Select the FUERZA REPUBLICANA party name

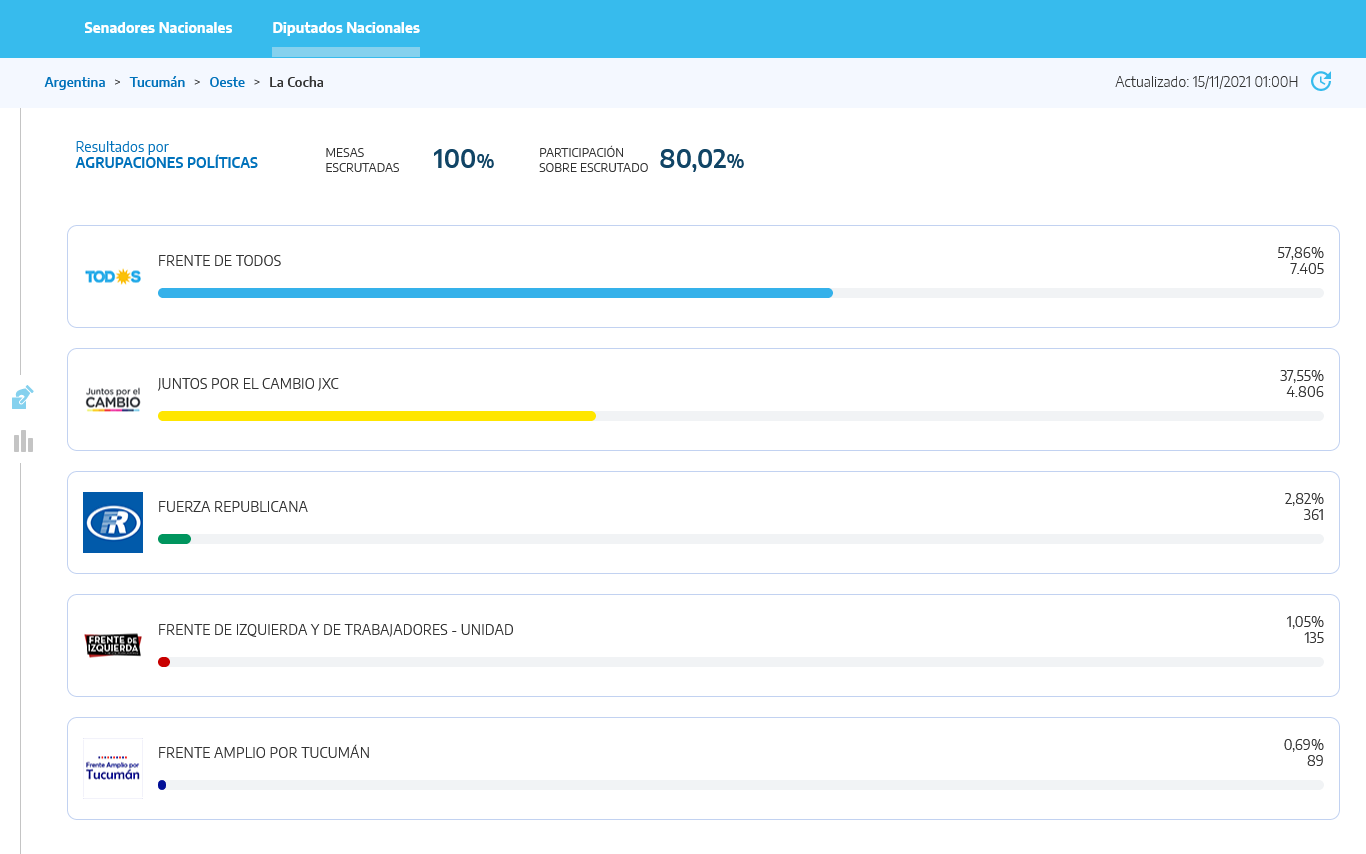tap(233, 507)
